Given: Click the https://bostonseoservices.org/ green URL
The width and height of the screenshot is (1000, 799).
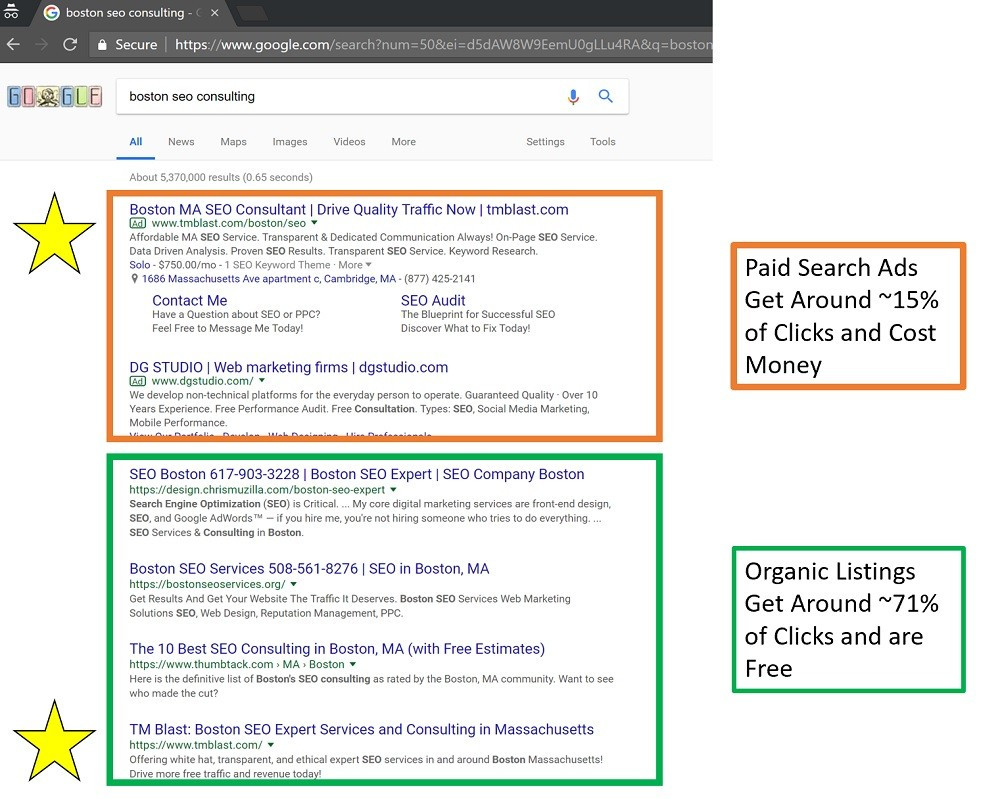Looking at the screenshot, I should (x=207, y=584).
